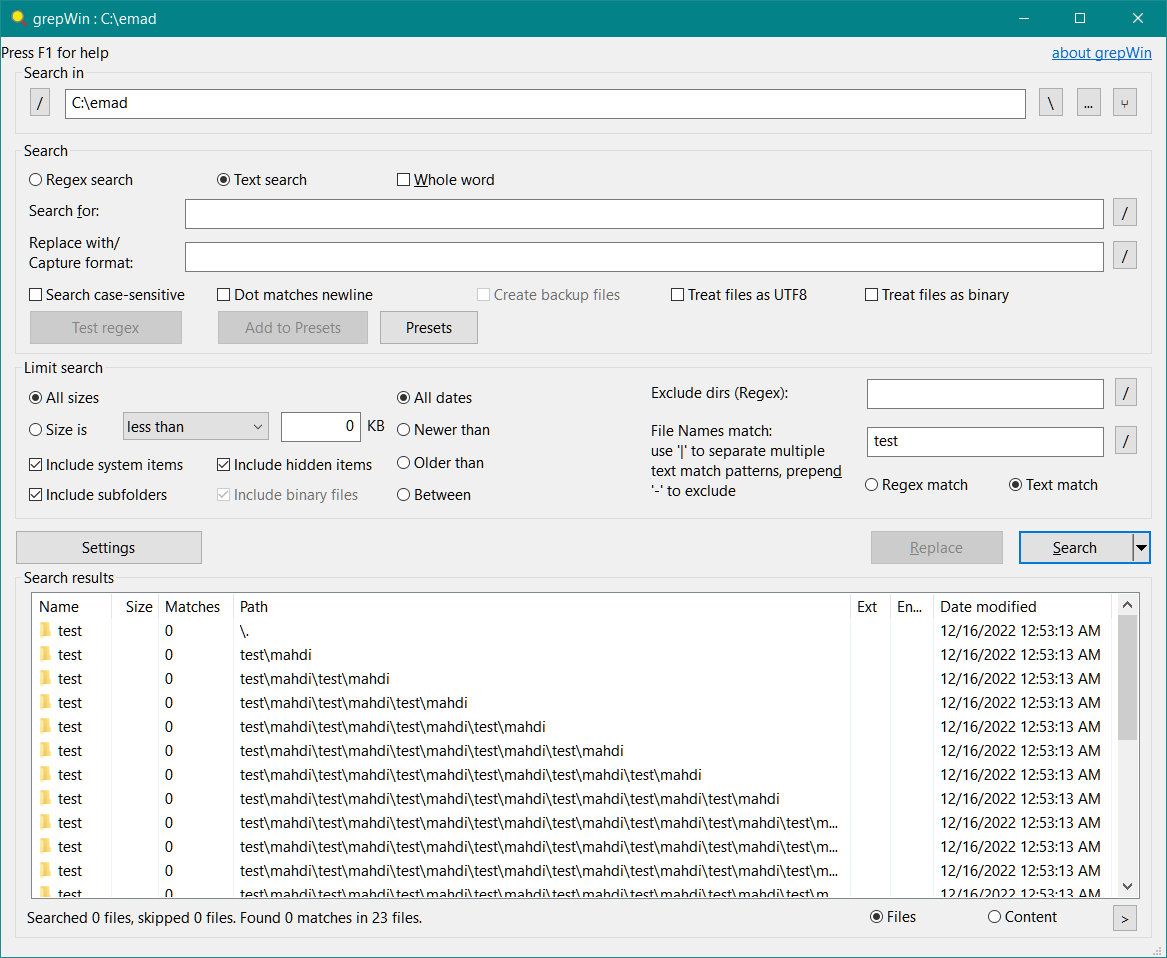
Task: Open the Presets dialog
Action: (x=428, y=327)
